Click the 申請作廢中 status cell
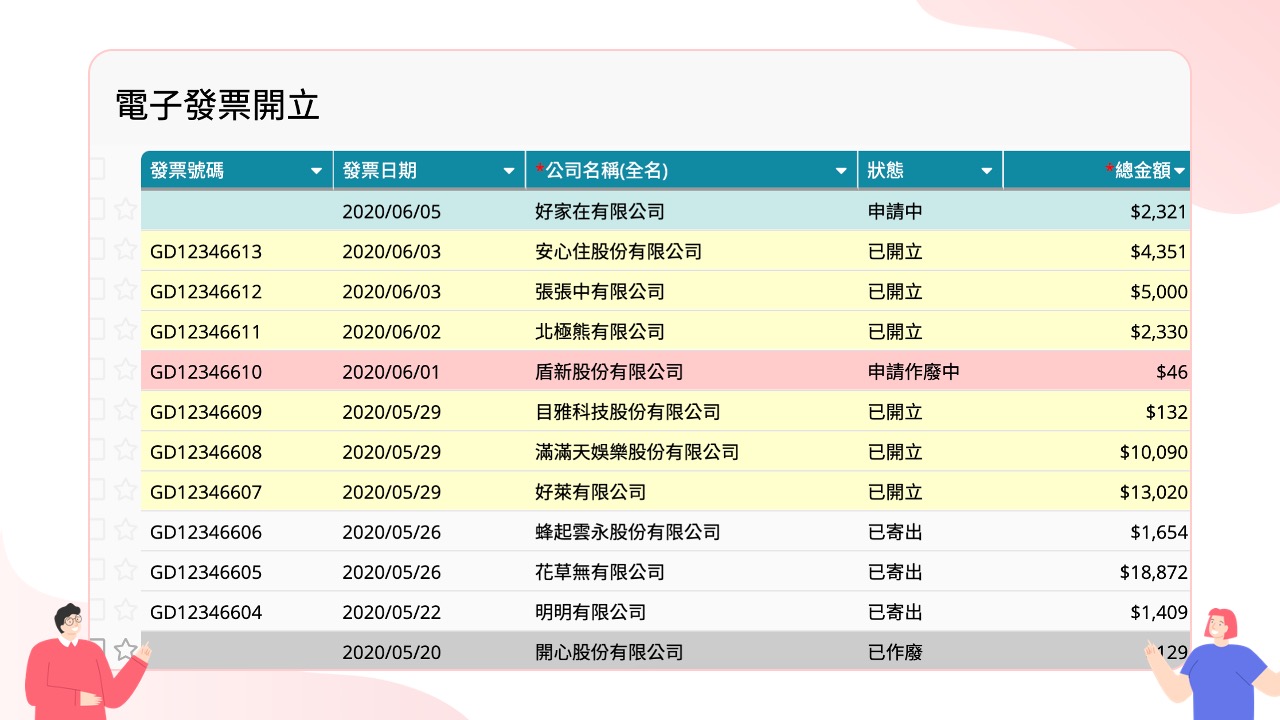Viewport: 1280px width, 720px height. pyautogui.click(x=914, y=372)
